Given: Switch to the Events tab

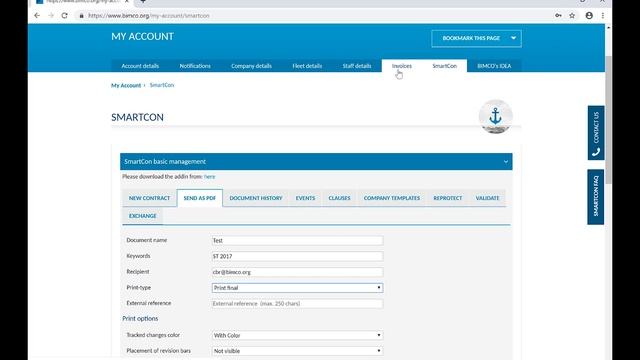Looking at the screenshot, I should click(305, 198).
